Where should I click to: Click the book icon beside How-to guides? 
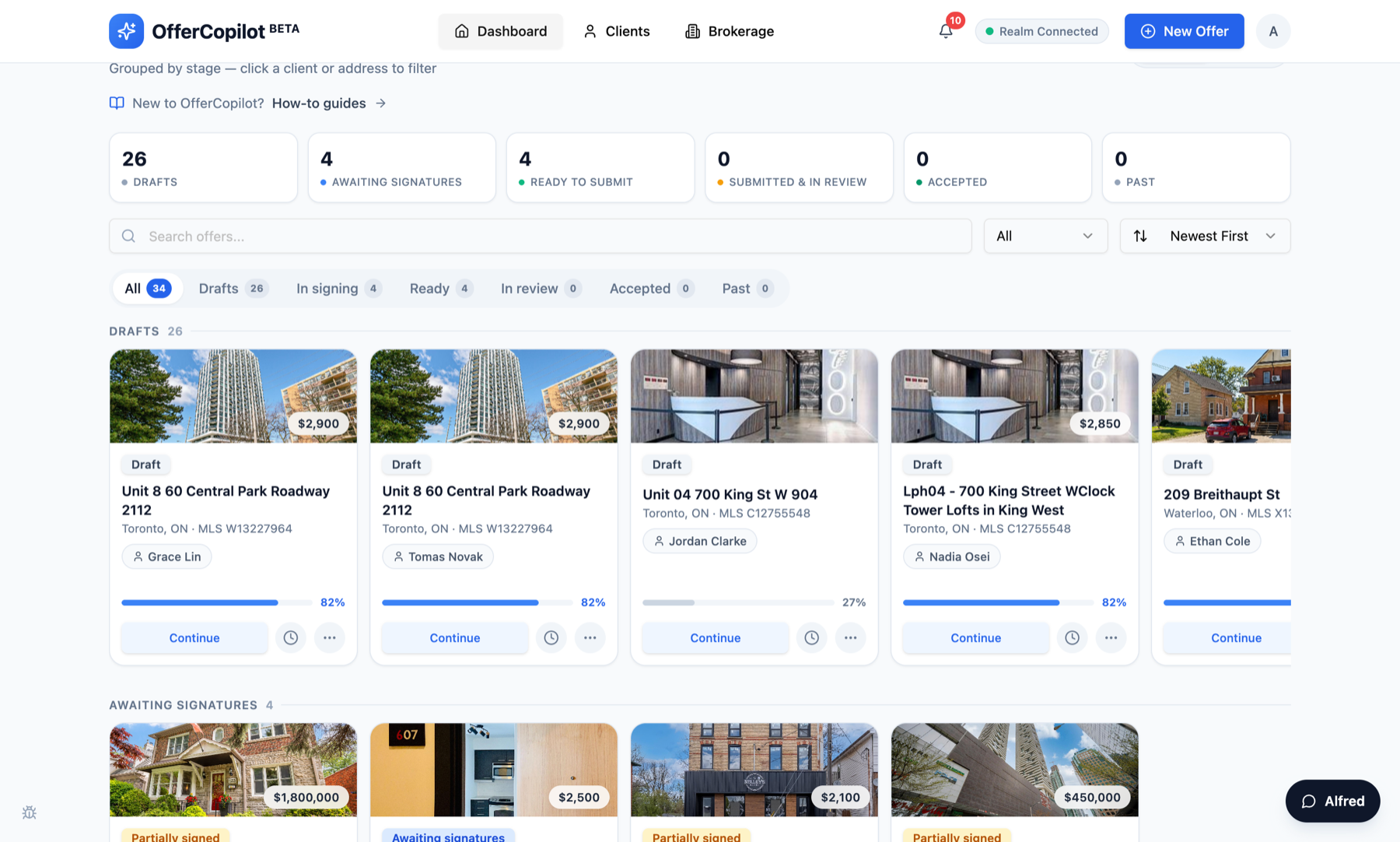tap(117, 103)
